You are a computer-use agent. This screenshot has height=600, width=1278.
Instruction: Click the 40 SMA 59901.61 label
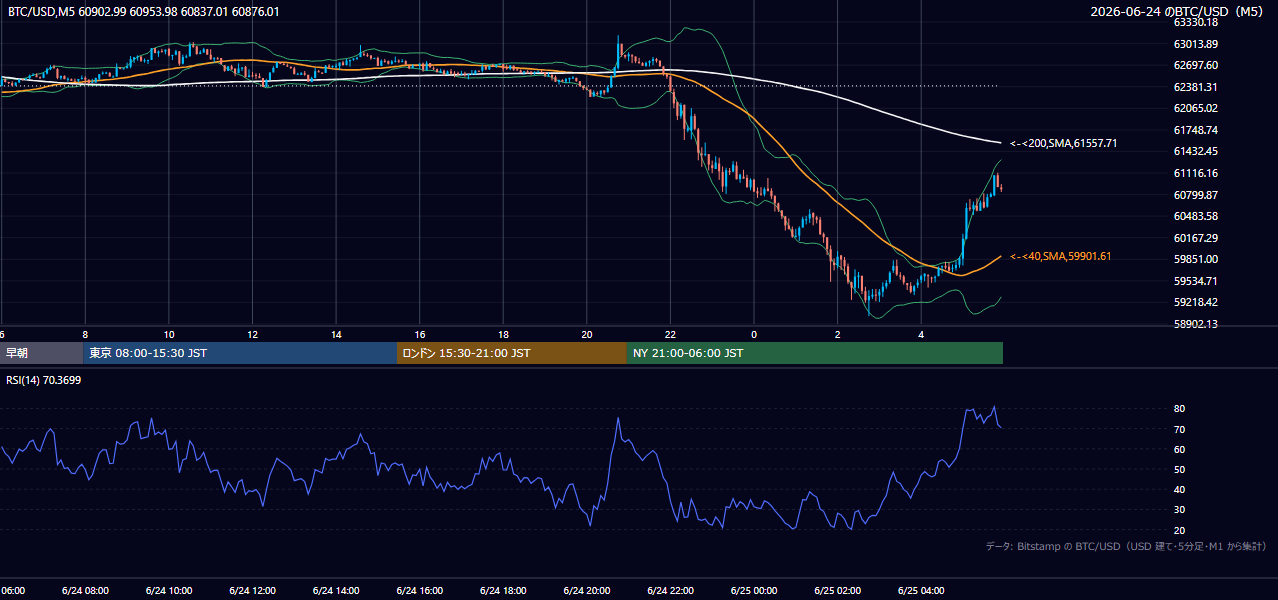1060,257
